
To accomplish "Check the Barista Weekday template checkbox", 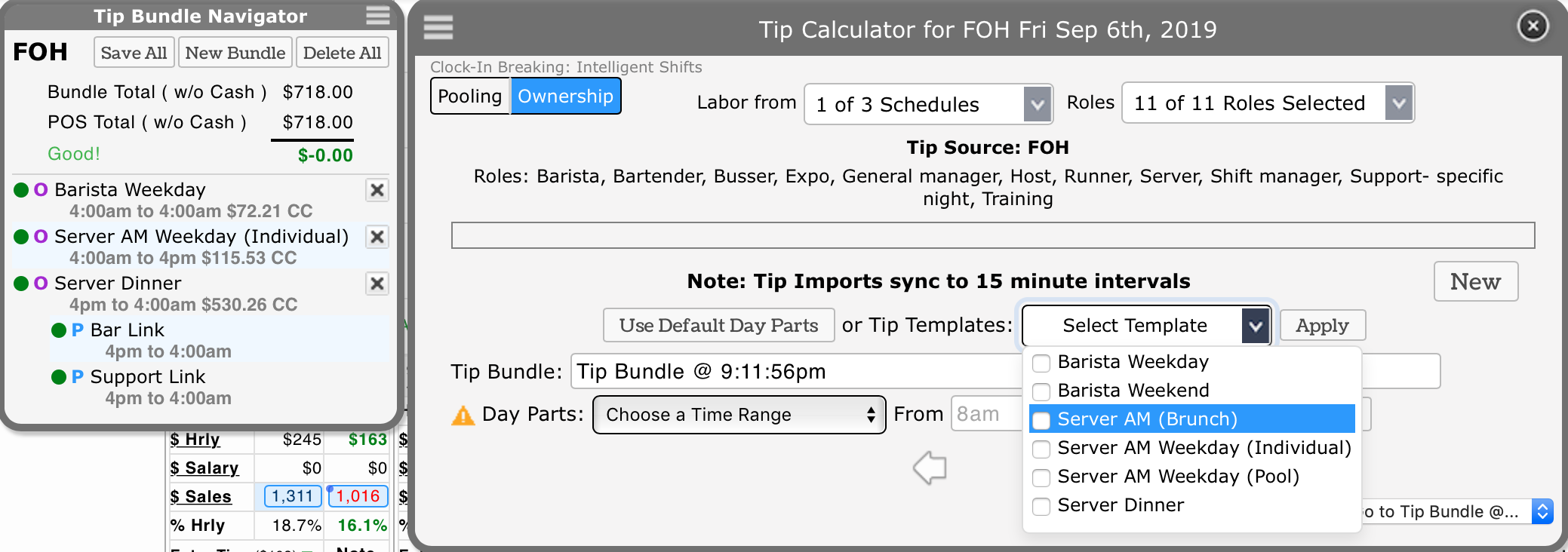I will coord(1041,363).
